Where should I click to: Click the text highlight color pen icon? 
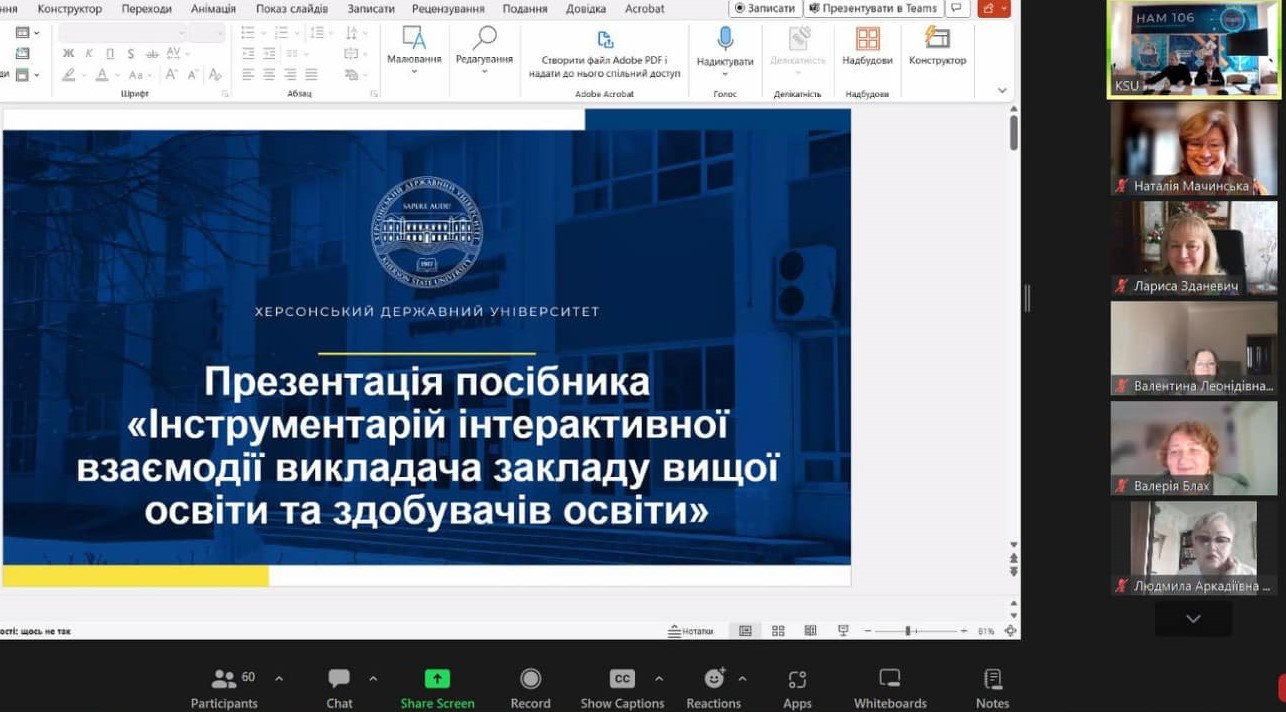click(x=69, y=74)
